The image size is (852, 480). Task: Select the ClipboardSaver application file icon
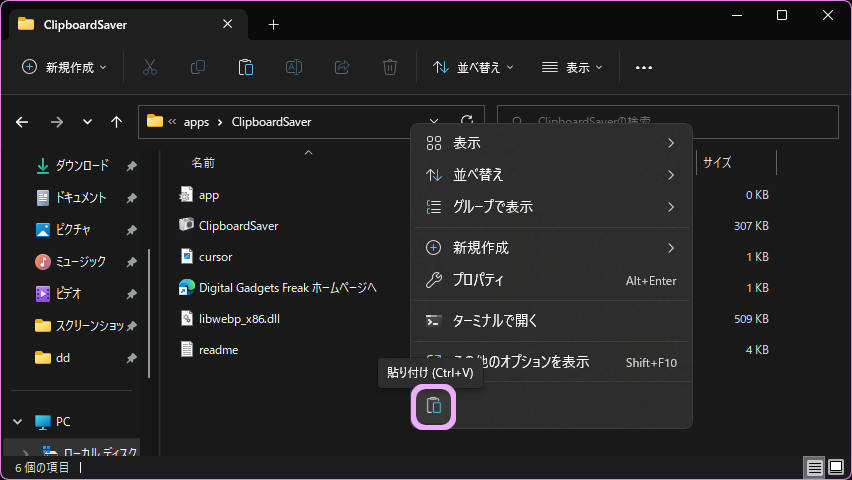186,225
